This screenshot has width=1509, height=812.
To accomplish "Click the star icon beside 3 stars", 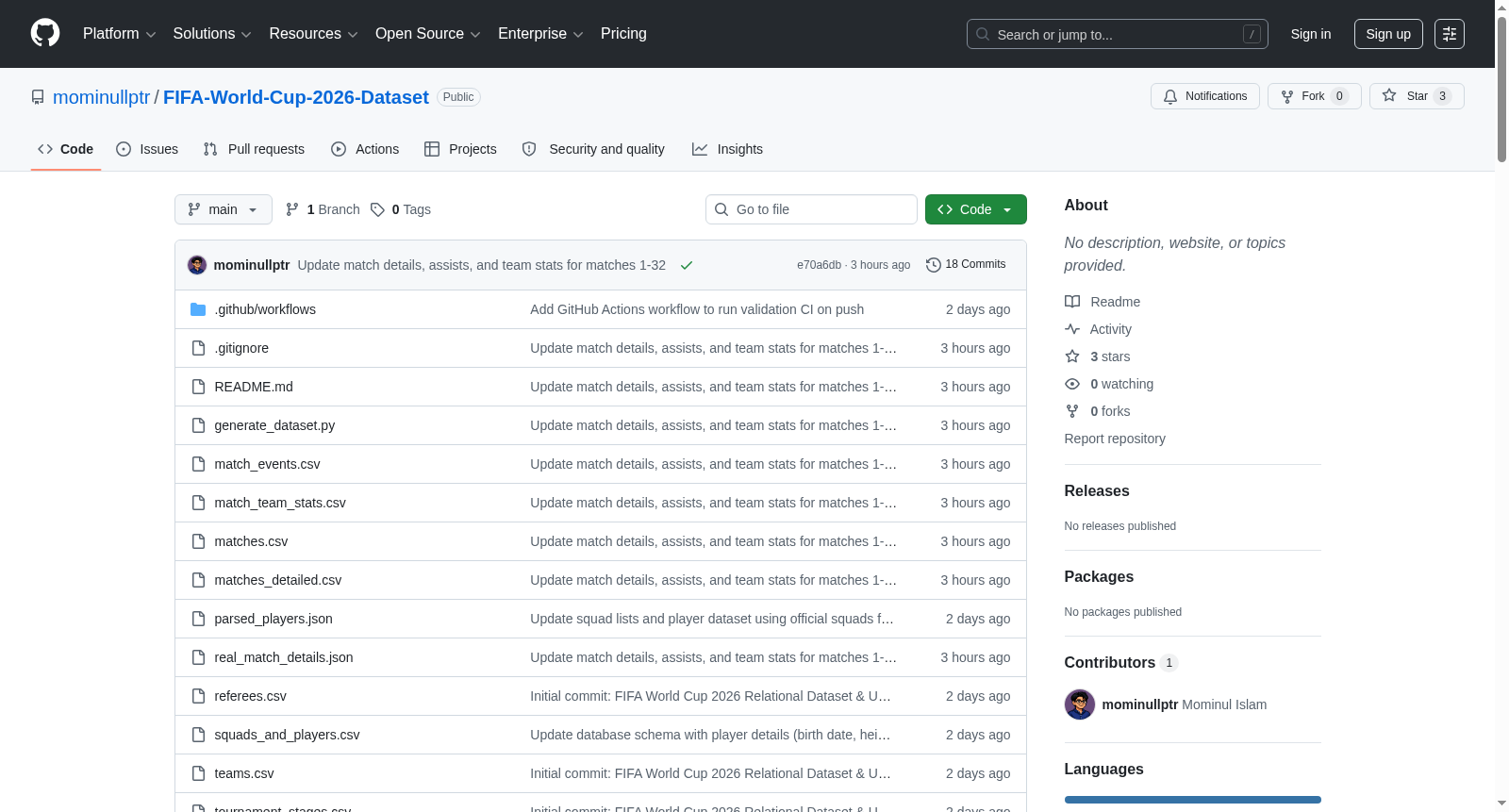I will (1072, 356).
